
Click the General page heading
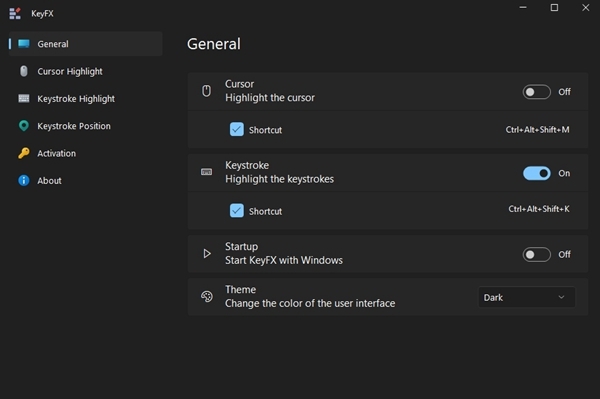[x=214, y=44]
